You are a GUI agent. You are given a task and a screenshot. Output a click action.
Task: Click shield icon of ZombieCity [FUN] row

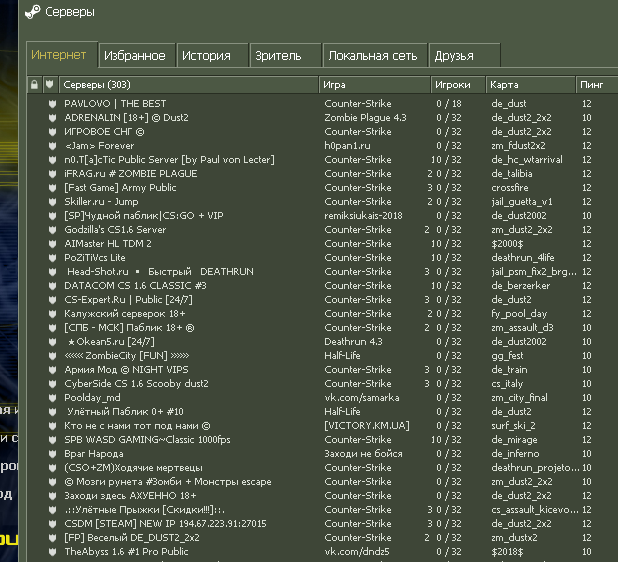pos(52,356)
